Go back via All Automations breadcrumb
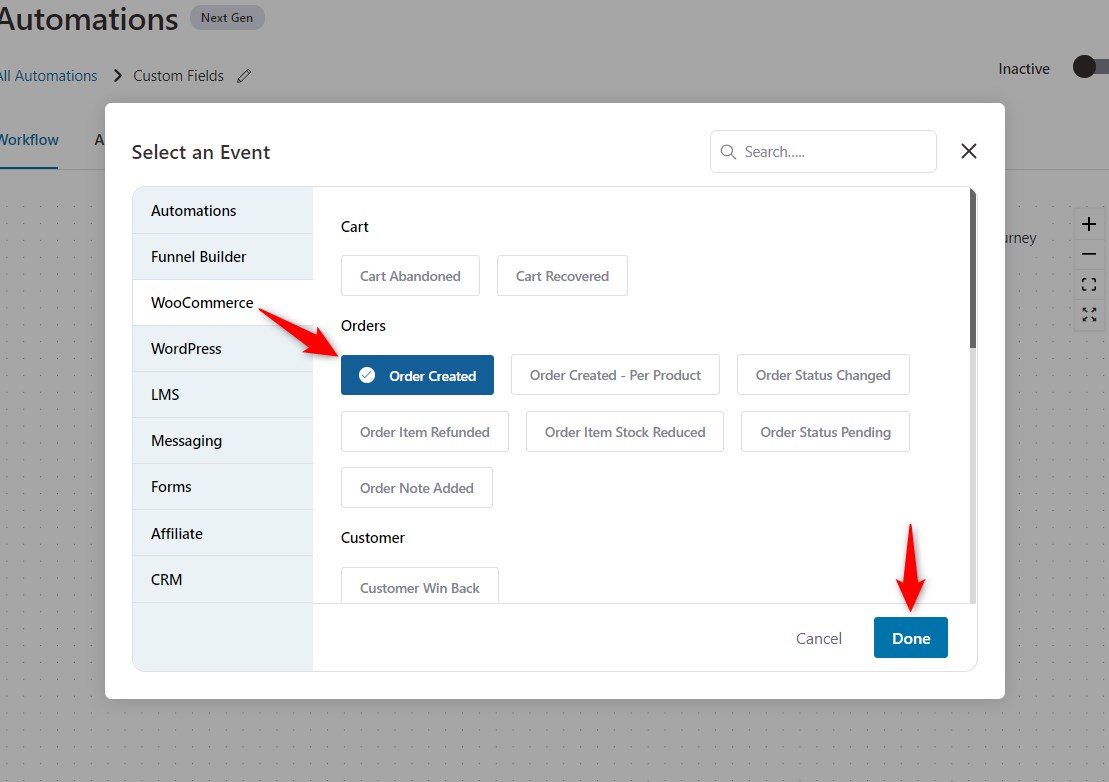Viewport: 1109px width, 782px height. click(48, 75)
